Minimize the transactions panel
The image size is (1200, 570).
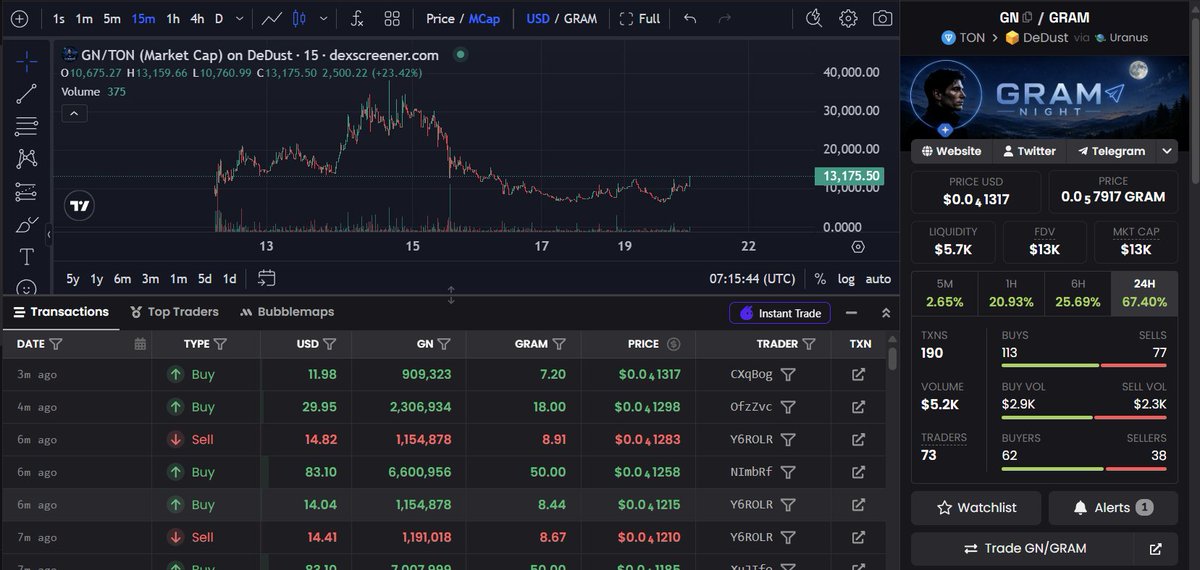tap(852, 313)
